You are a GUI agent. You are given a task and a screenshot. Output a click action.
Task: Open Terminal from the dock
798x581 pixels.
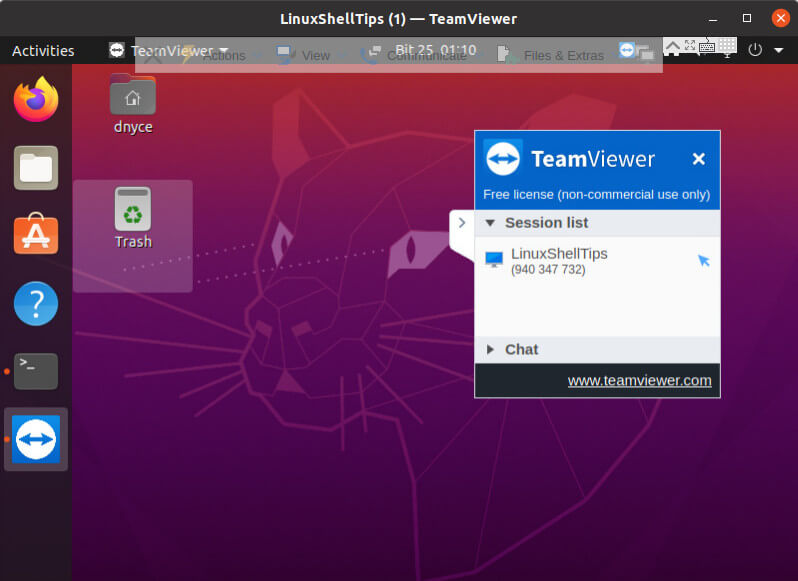click(x=36, y=371)
